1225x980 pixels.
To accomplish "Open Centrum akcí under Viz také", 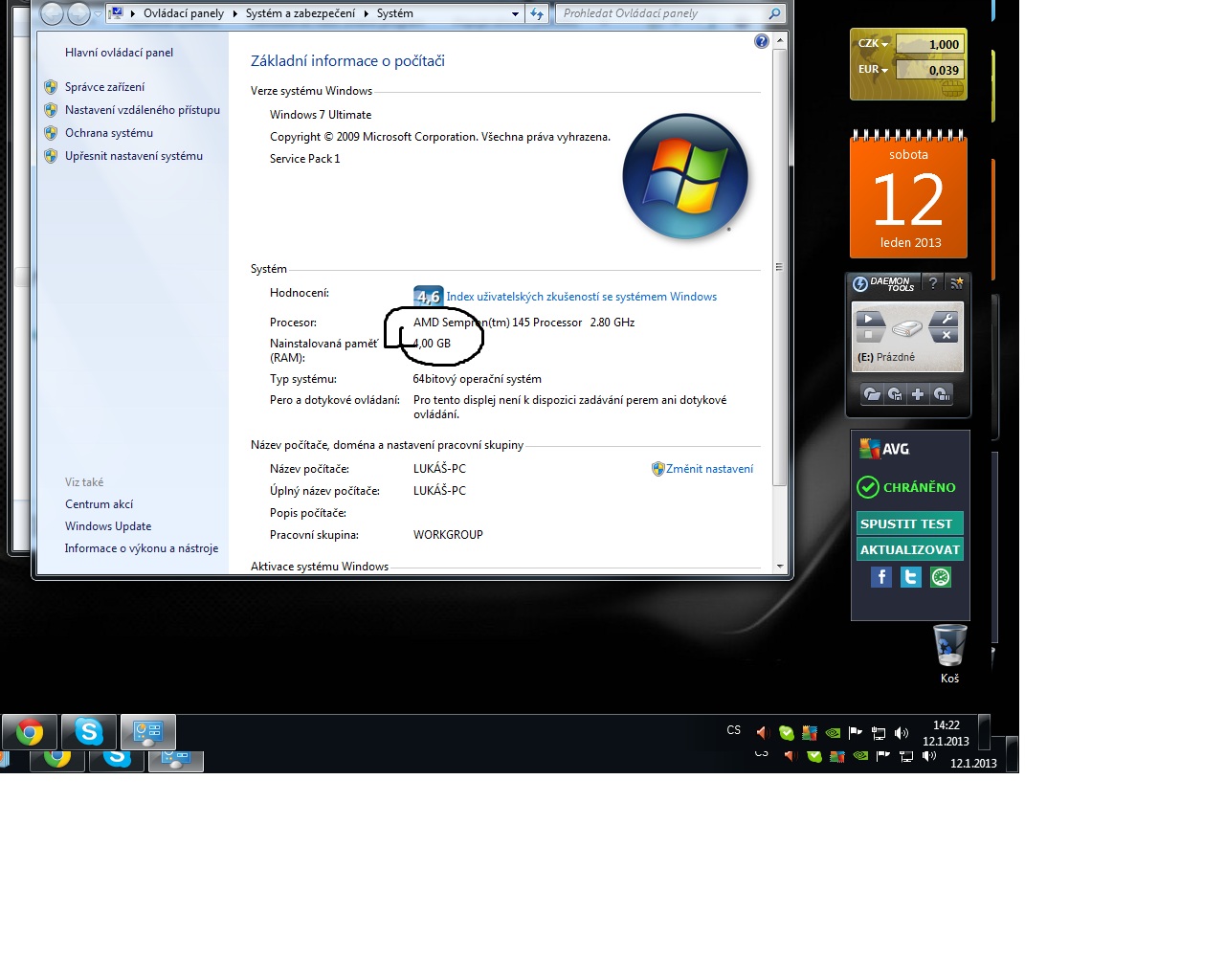I will click(99, 504).
